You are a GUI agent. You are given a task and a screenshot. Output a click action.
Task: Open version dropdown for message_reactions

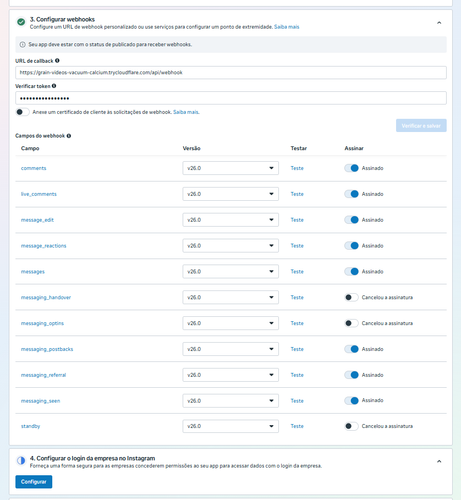point(230,246)
